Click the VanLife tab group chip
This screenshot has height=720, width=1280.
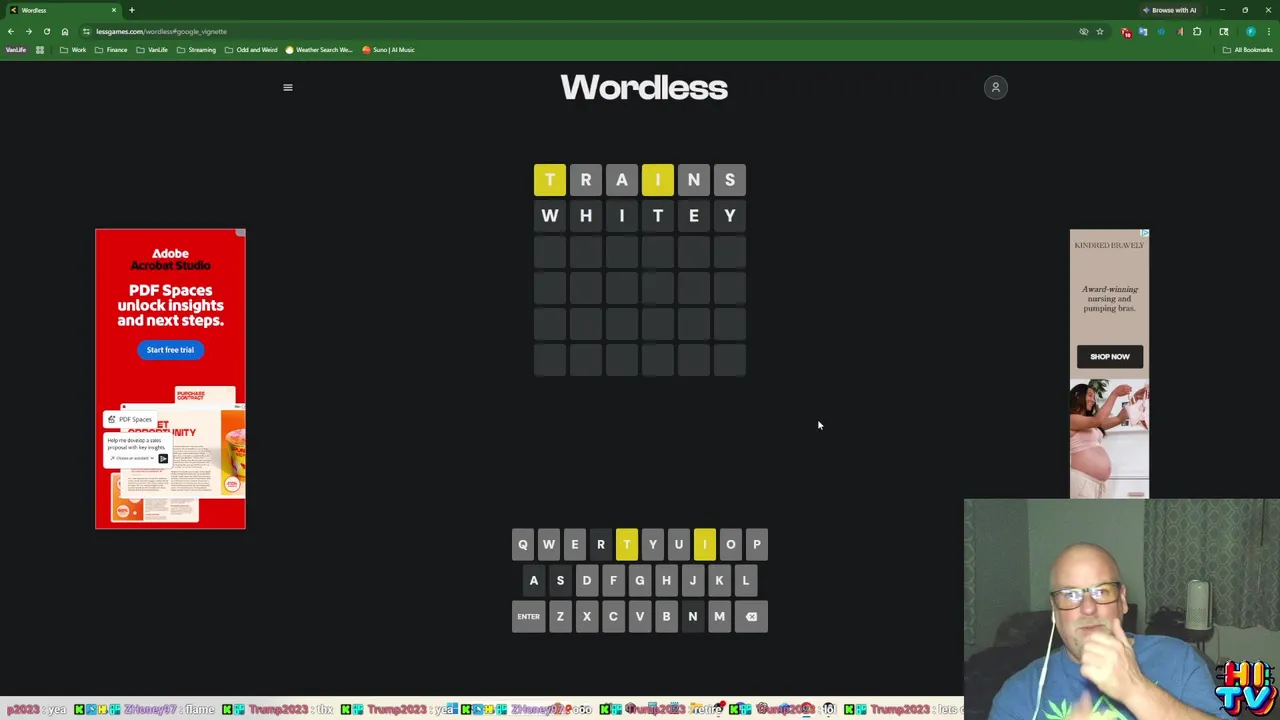pyautogui.click(x=16, y=50)
